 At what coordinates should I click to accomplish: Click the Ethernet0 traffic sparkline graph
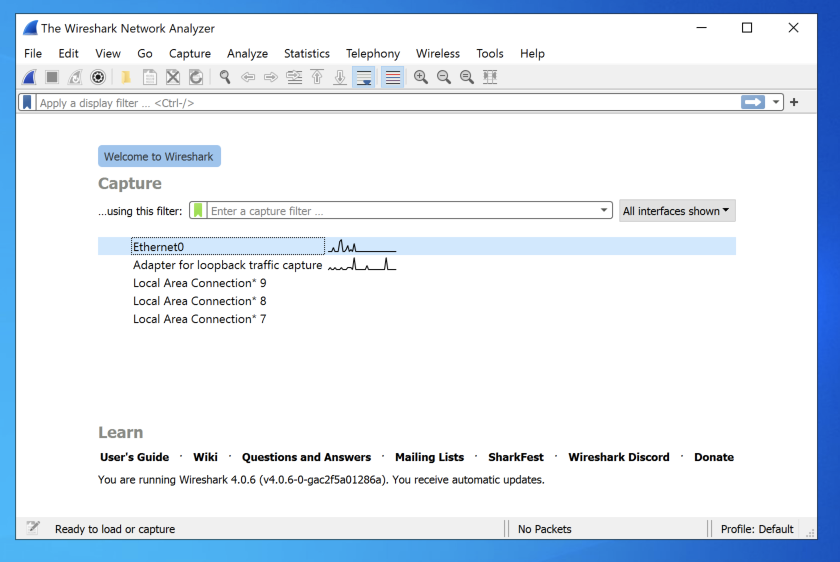[362, 246]
